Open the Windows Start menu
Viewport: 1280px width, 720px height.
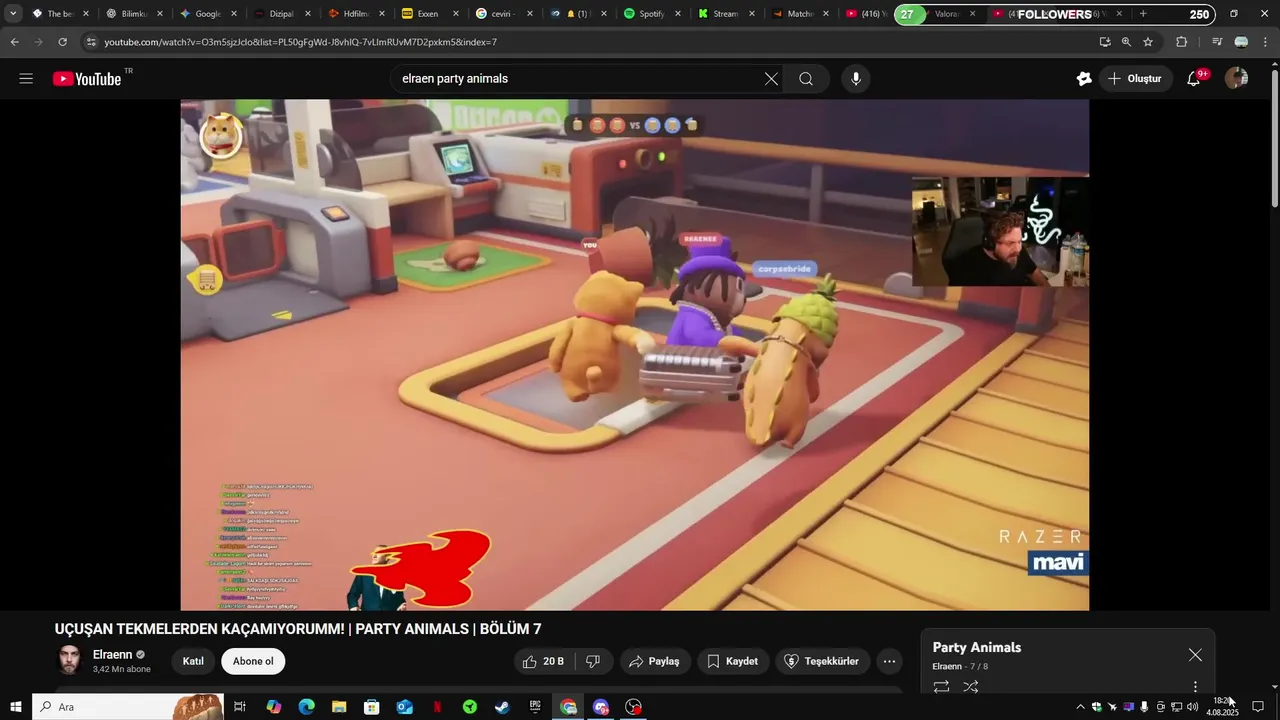(x=16, y=707)
